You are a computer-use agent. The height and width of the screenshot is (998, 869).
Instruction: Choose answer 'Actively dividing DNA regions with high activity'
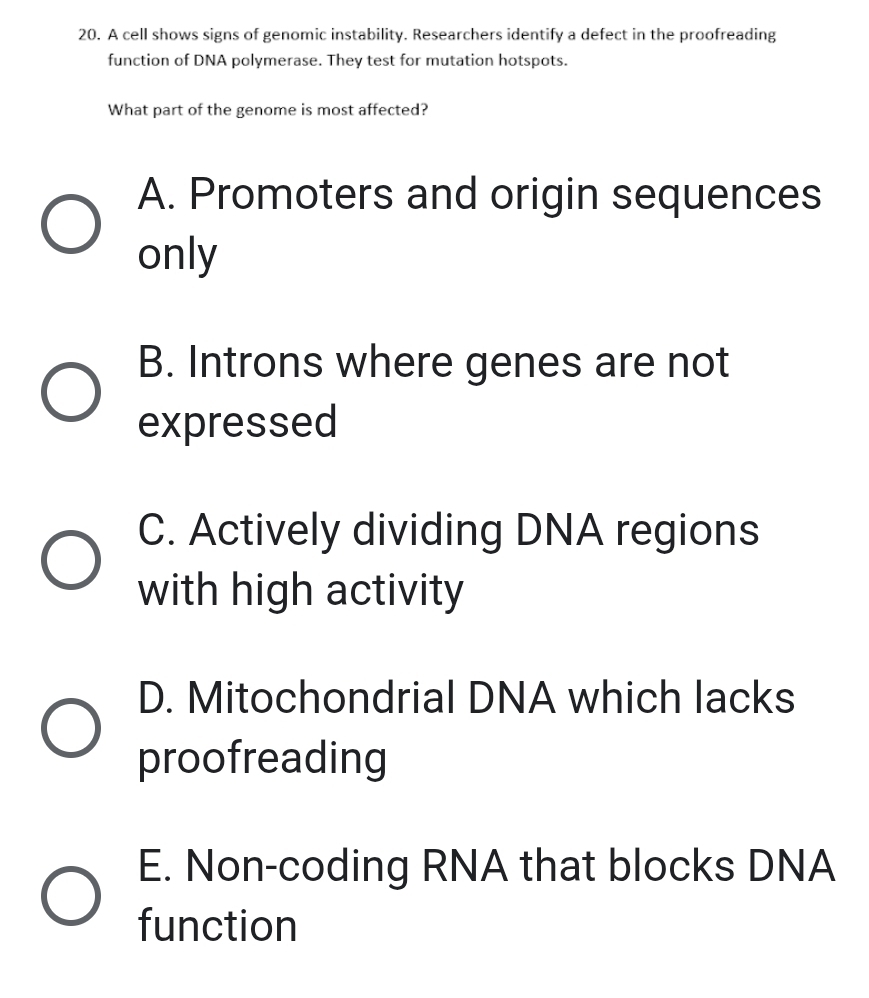coord(449,560)
